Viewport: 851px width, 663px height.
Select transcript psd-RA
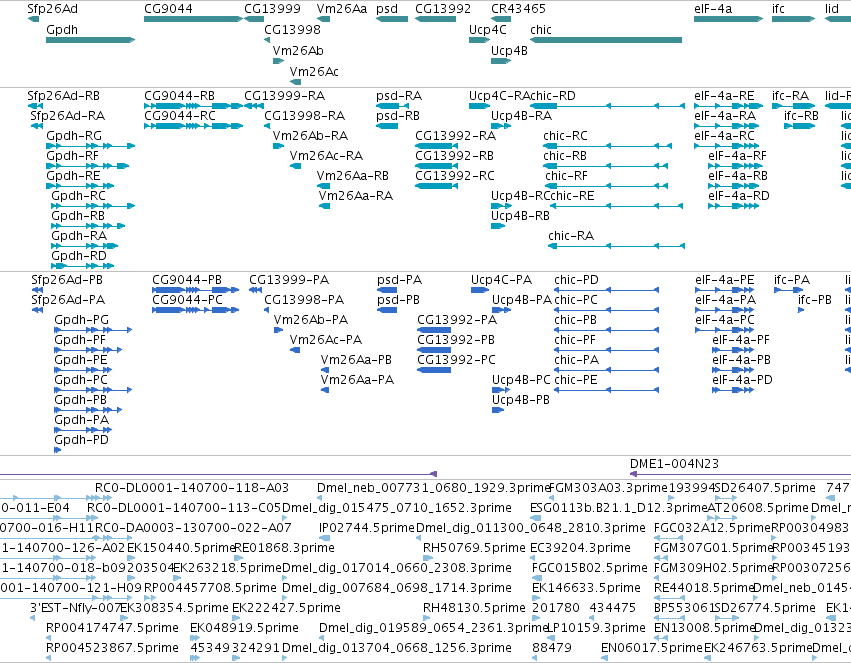coord(392,106)
